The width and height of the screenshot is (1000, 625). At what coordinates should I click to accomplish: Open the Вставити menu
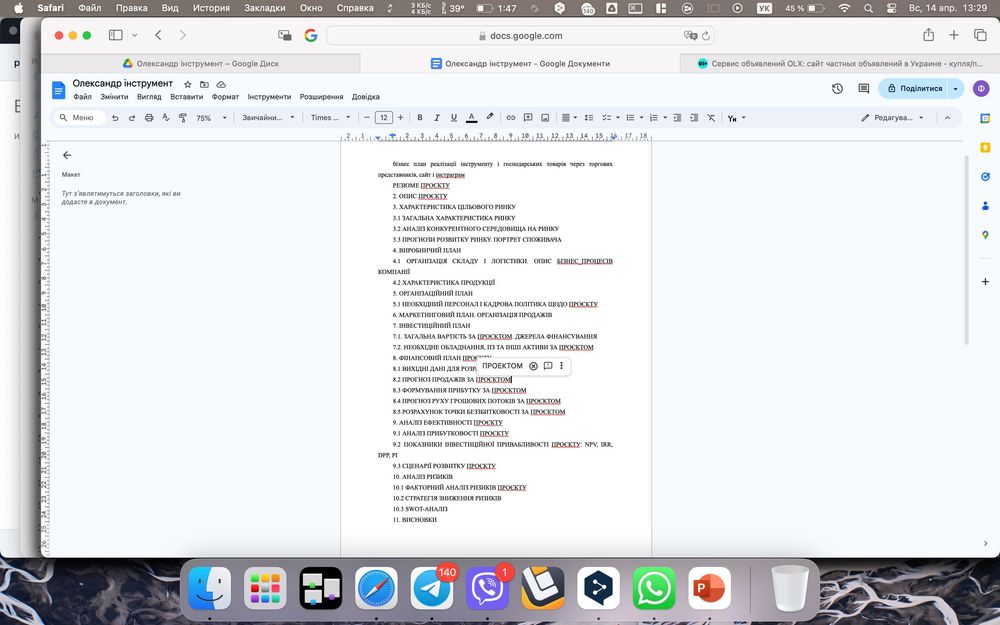pyautogui.click(x=186, y=97)
